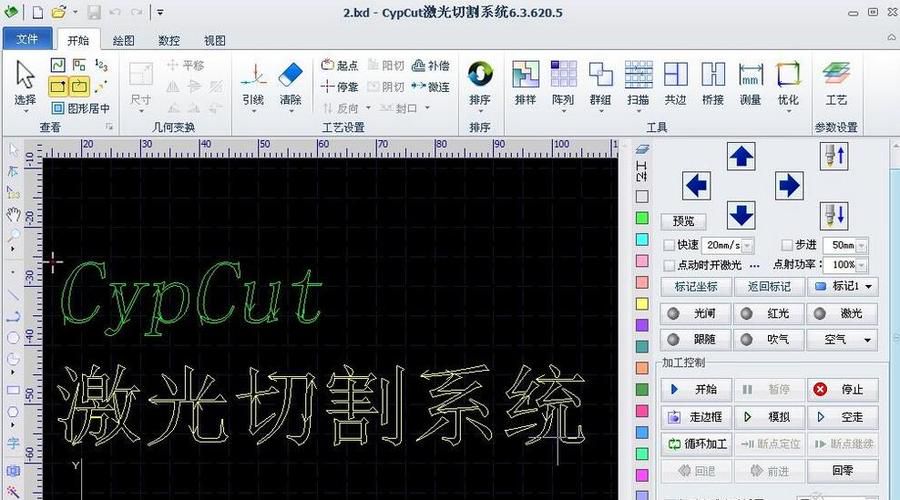900x500 pixels.
Task: Raise the laser head Z axis up
Action: pyautogui.click(x=834, y=156)
